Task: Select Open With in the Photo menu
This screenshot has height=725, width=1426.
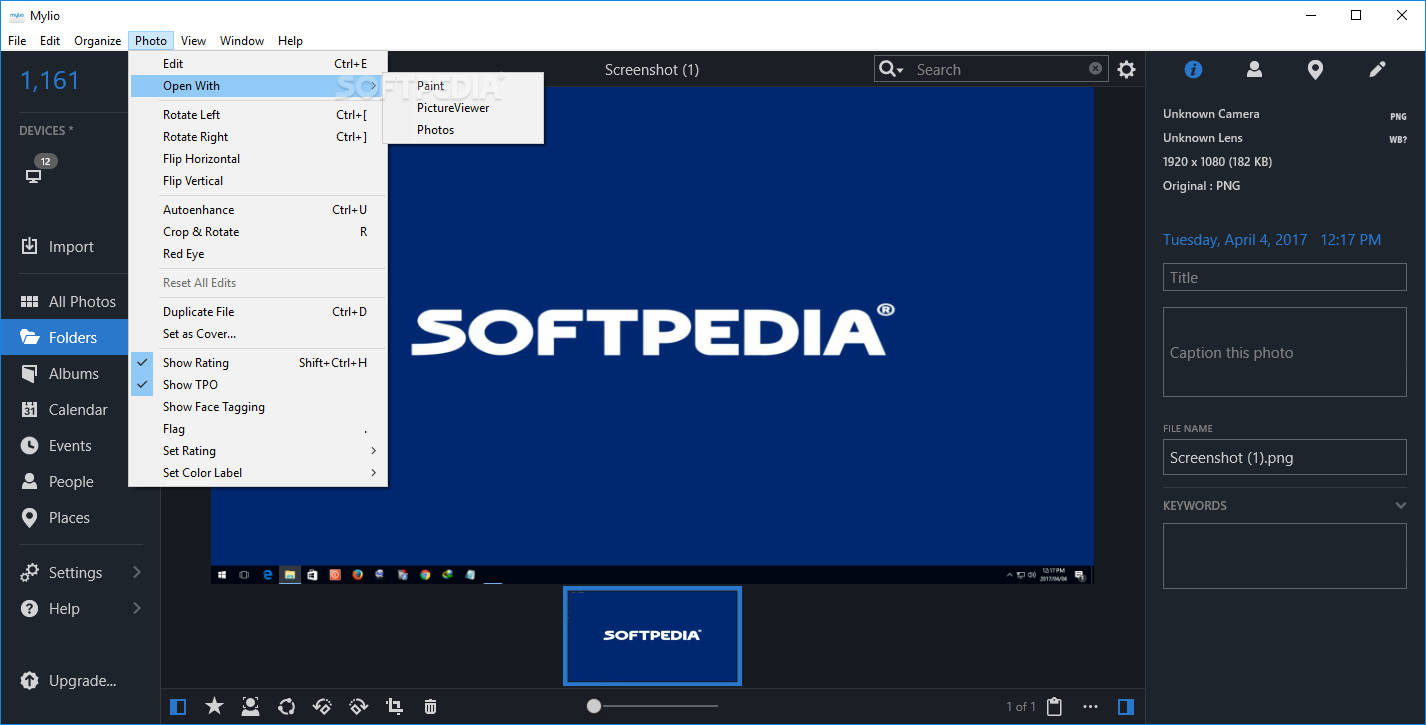Action: (x=258, y=86)
